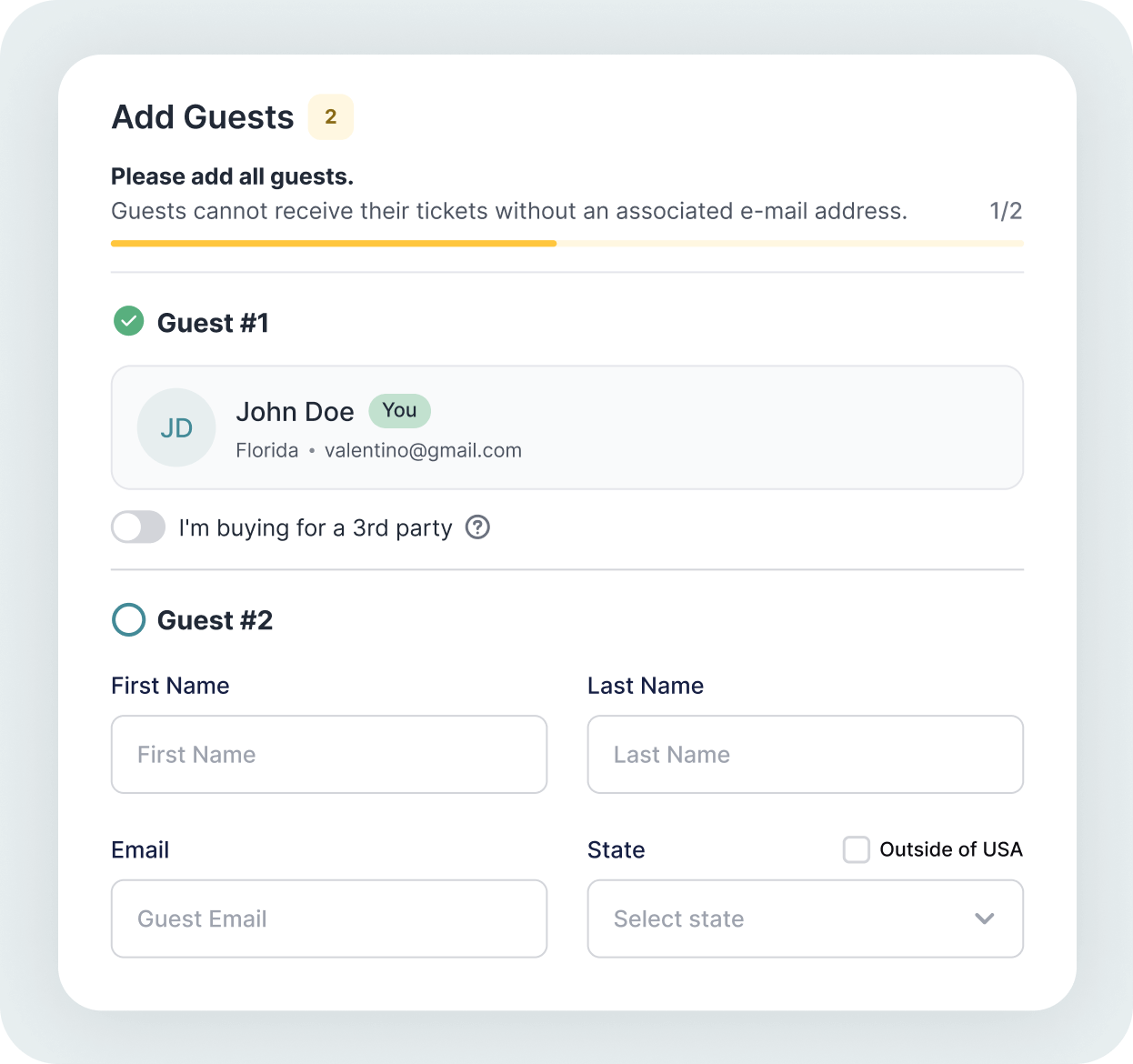Click the First Name input field
The image size is (1133, 1064).
[x=329, y=755]
